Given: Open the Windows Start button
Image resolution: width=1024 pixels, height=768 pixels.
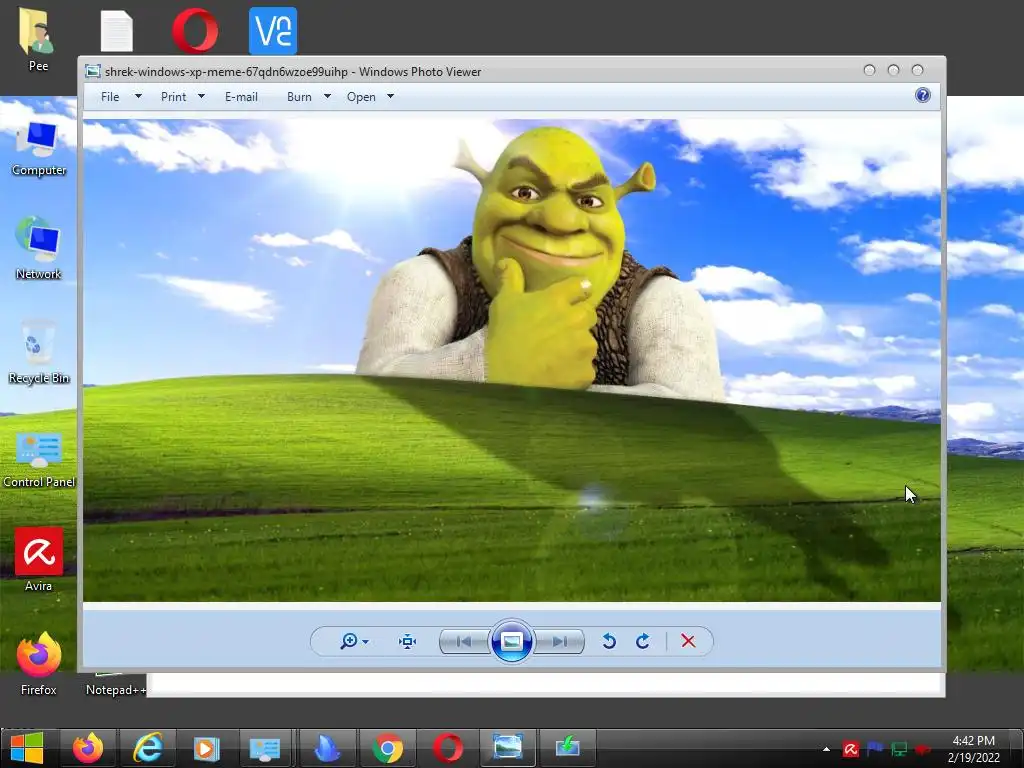Looking at the screenshot, I should [27, 748].
